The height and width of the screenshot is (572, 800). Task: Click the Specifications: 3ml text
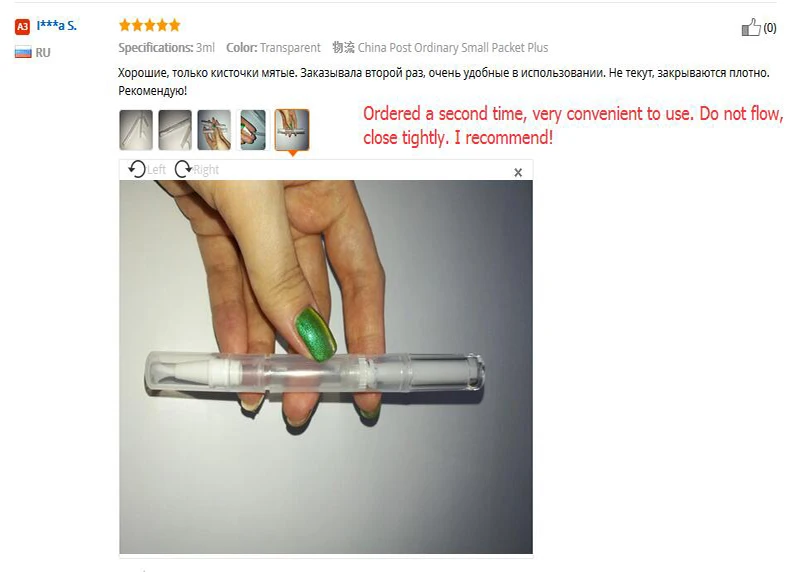point(166,47)
